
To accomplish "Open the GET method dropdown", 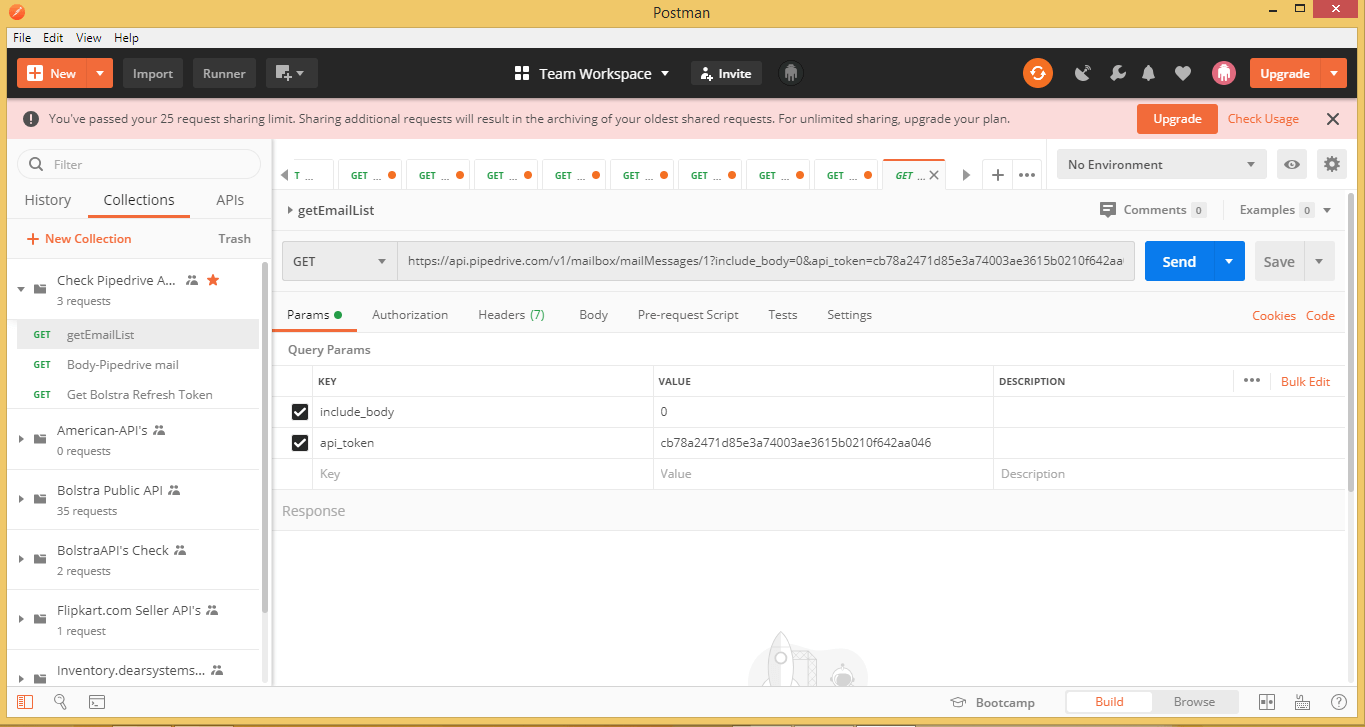I will [339, 260].
